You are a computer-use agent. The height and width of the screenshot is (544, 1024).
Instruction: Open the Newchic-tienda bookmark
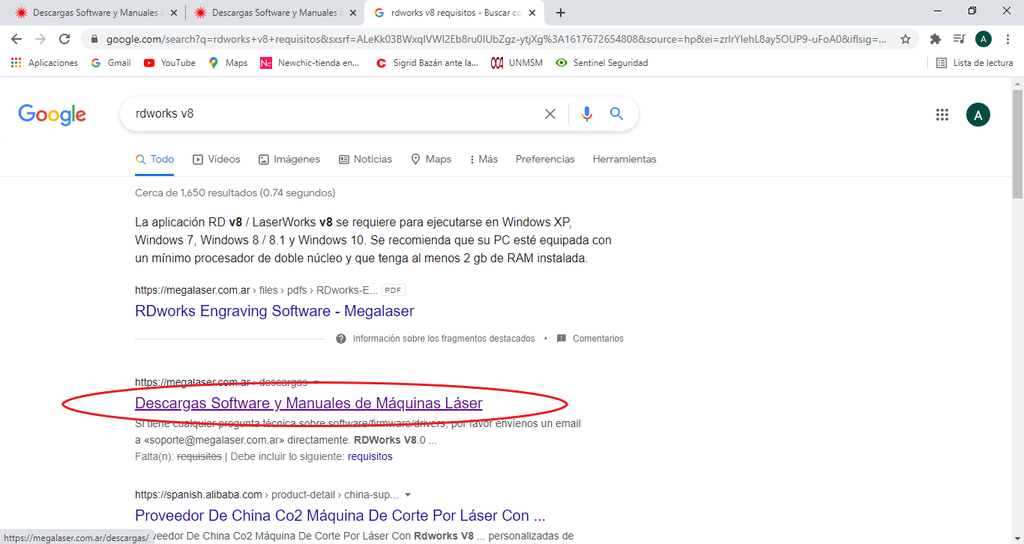click(310, 63)
